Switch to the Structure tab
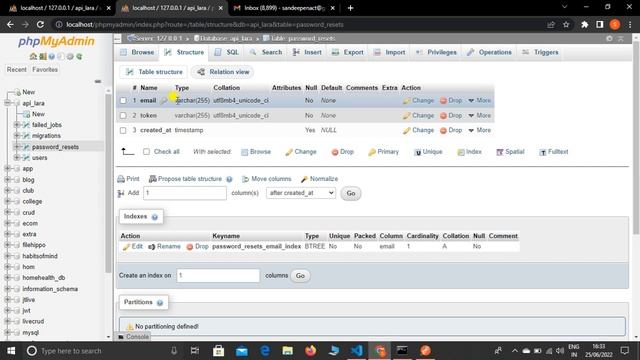This screenshot has height=360, width=640. tap(184, 52)
